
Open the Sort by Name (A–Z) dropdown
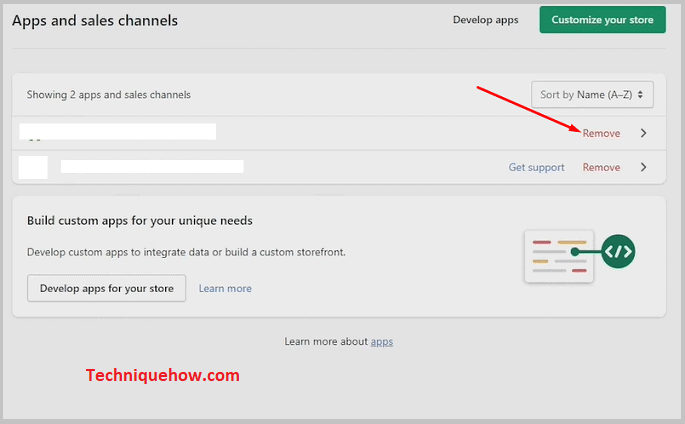pyautogui.click(x=592, y=94)
